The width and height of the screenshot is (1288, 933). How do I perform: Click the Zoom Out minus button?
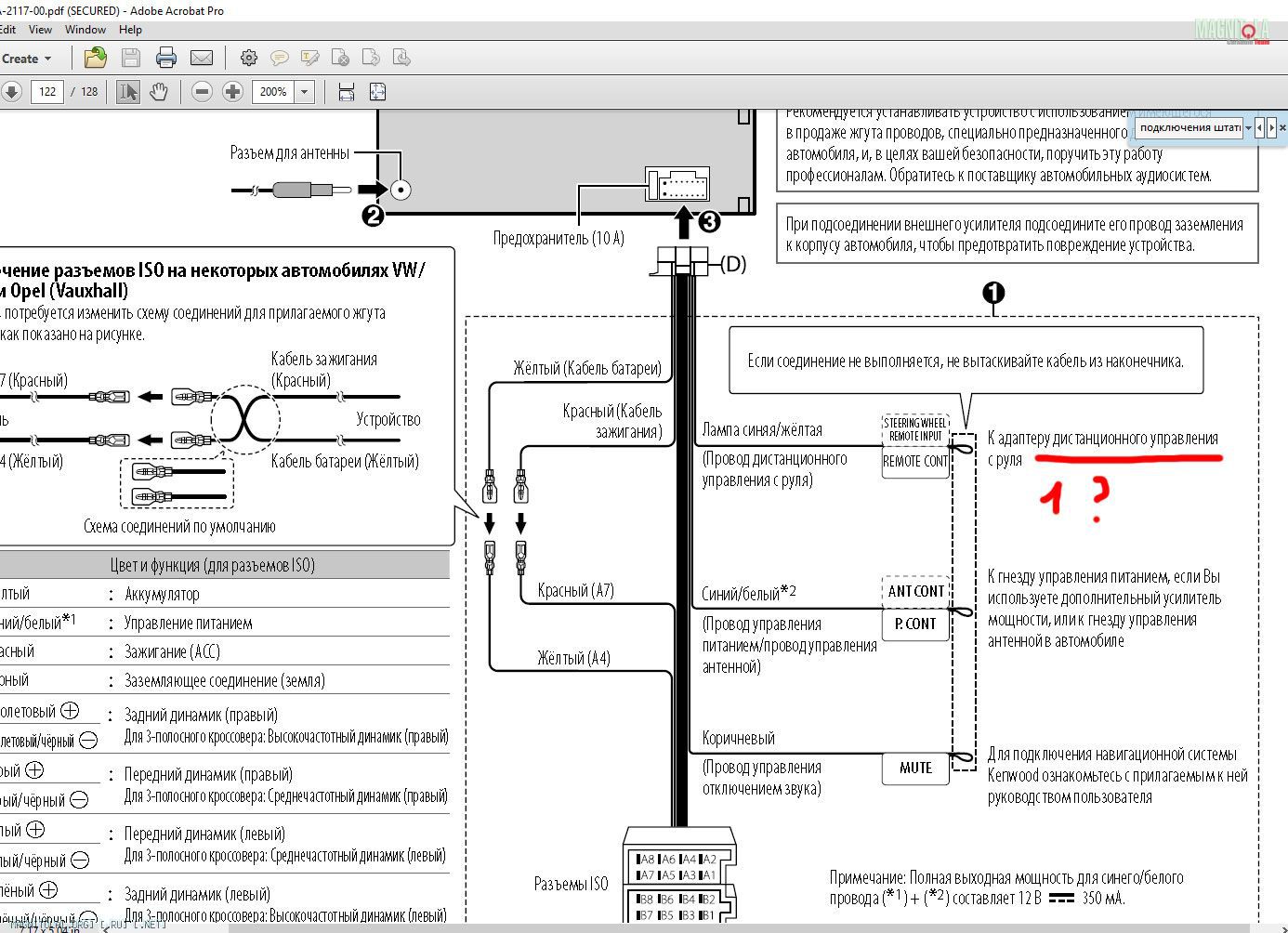pyautogui.click(x=202, y=92)
